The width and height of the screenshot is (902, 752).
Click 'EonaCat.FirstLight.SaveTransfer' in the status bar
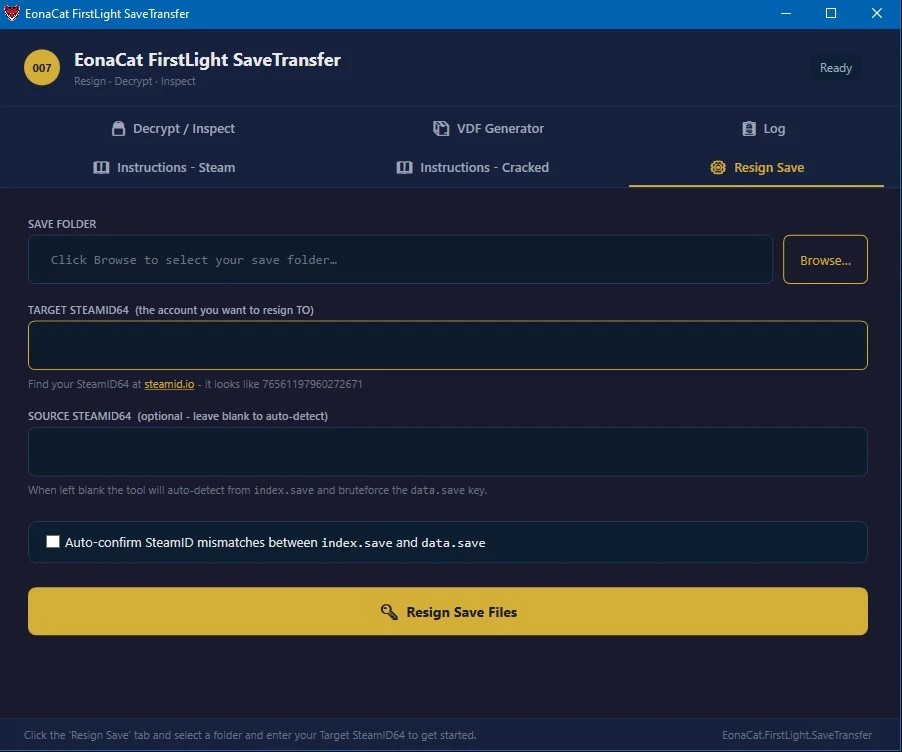coord(797,735)
